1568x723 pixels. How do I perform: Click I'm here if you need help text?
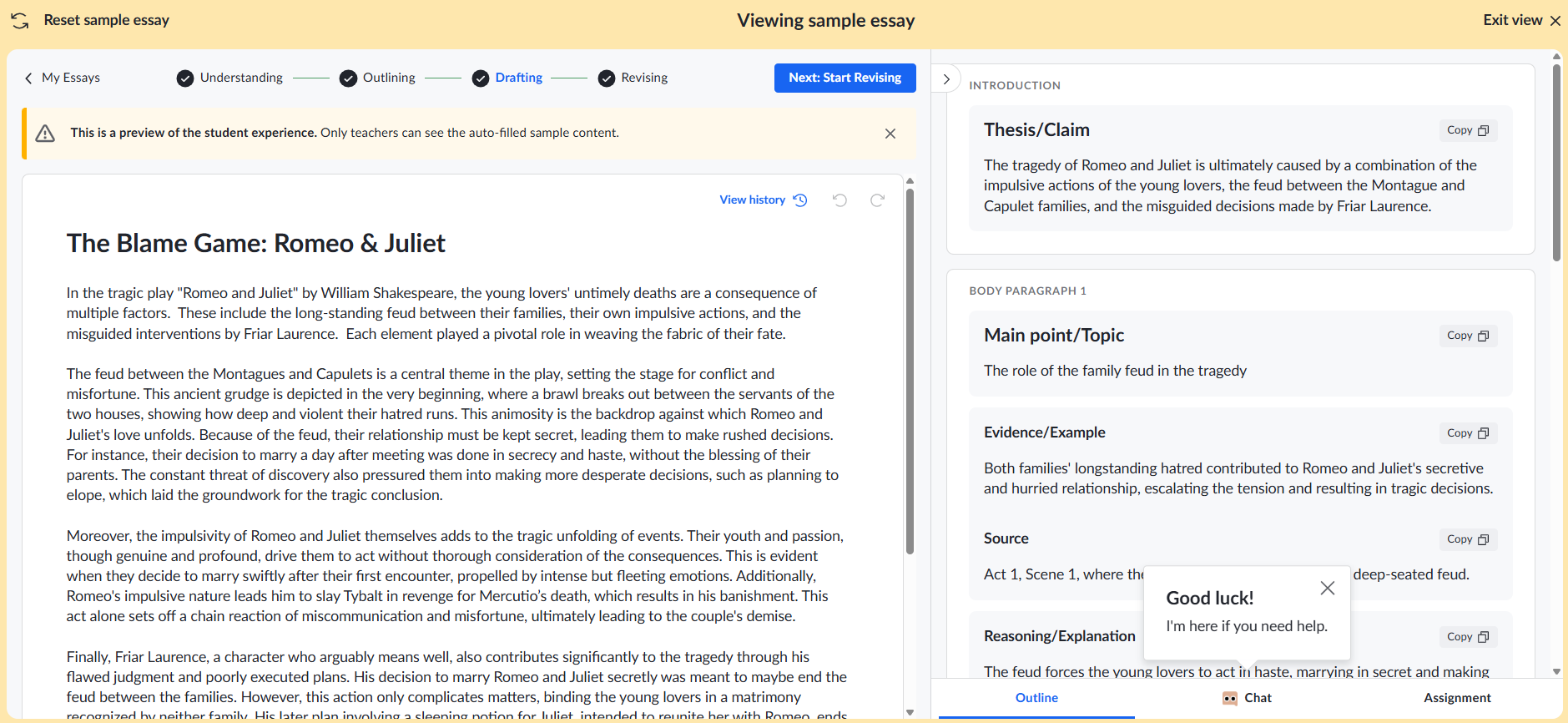point(1246,626)
